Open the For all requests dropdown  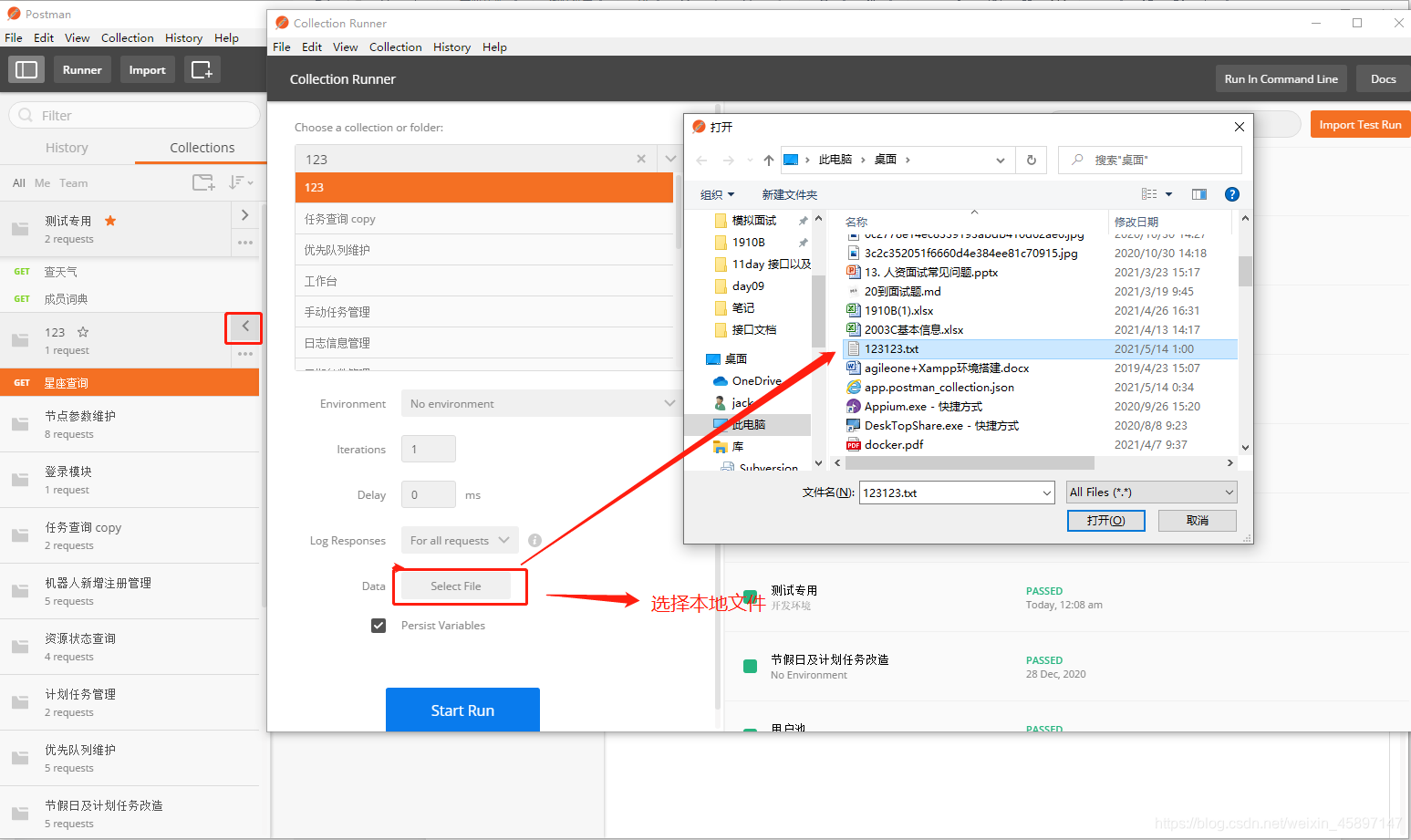tap(460, 540)
